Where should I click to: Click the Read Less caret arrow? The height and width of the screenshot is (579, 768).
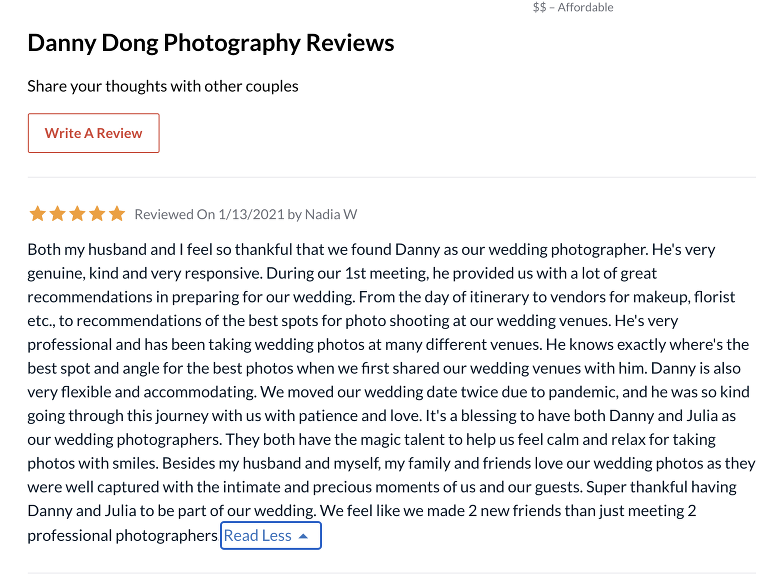point(304,536)
